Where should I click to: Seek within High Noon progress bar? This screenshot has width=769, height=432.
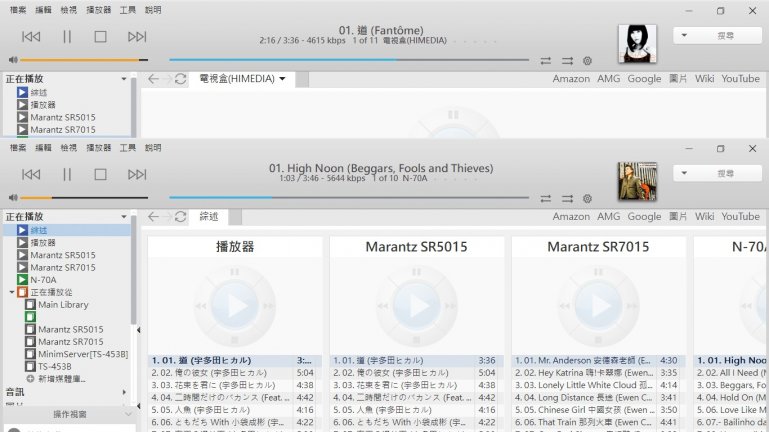[349, 198]
